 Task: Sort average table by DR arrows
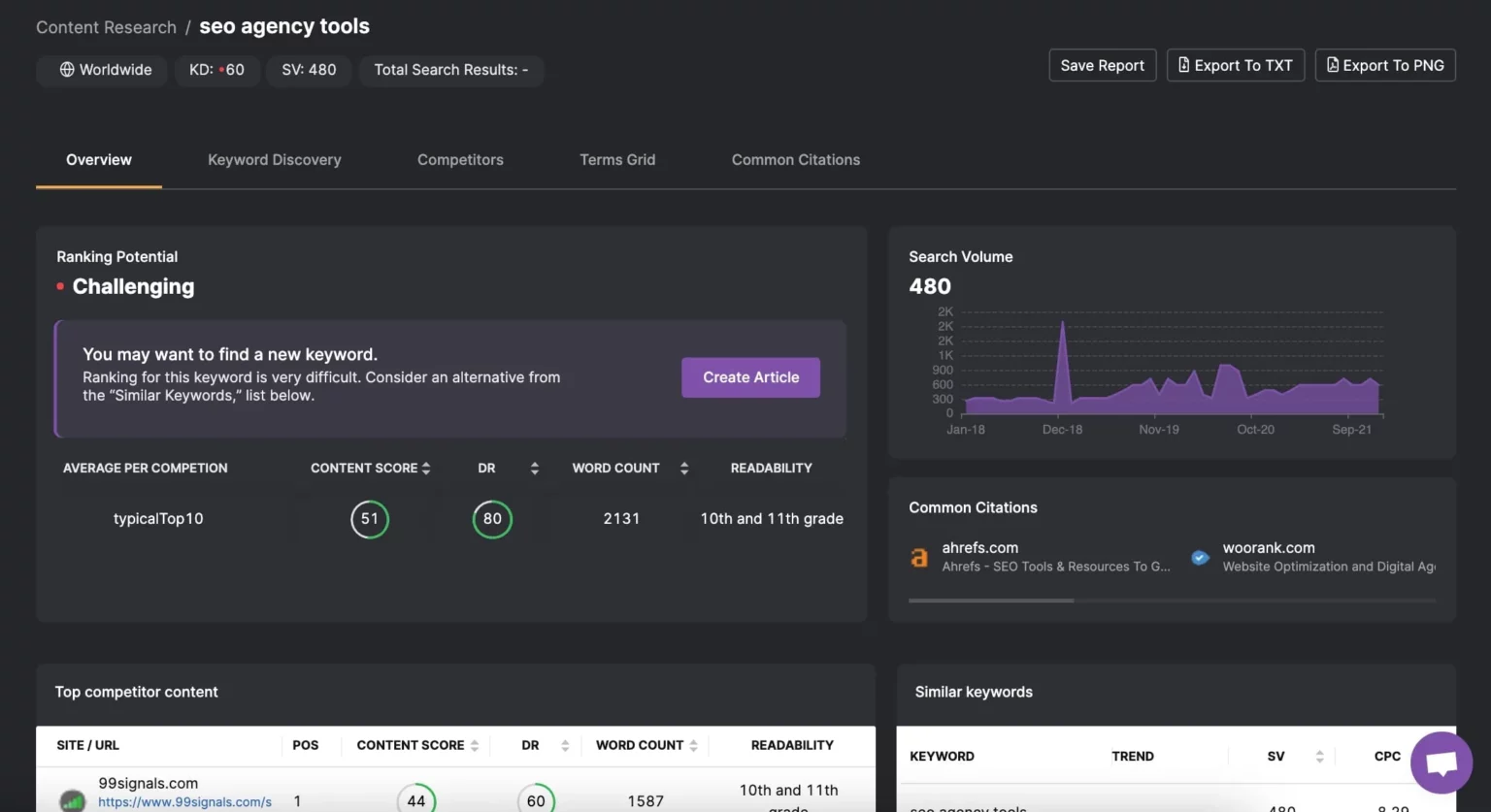[534, 469]
